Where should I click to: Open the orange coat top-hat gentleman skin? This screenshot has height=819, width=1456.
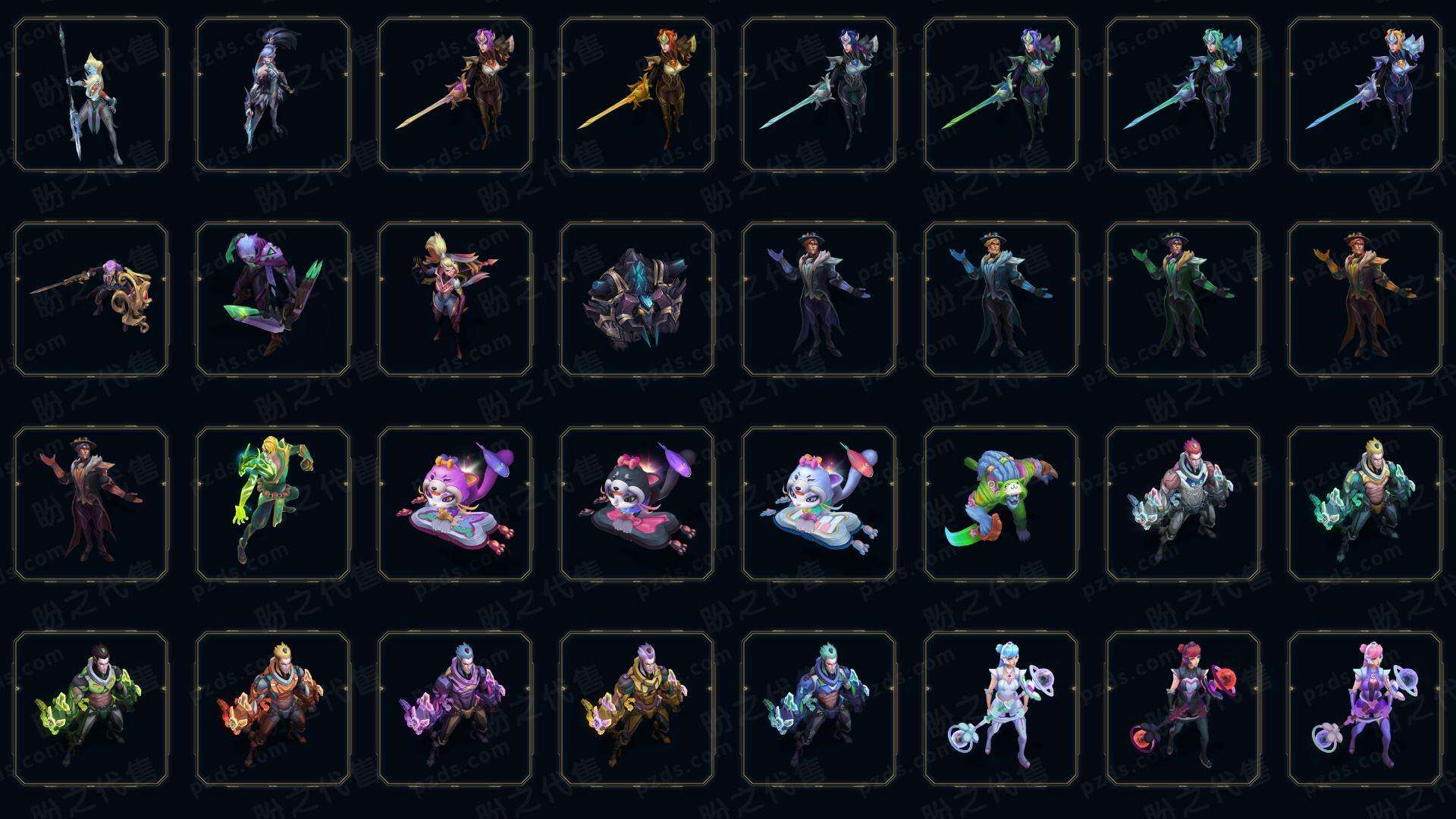pyautogui.click(x=1365, y=299)
